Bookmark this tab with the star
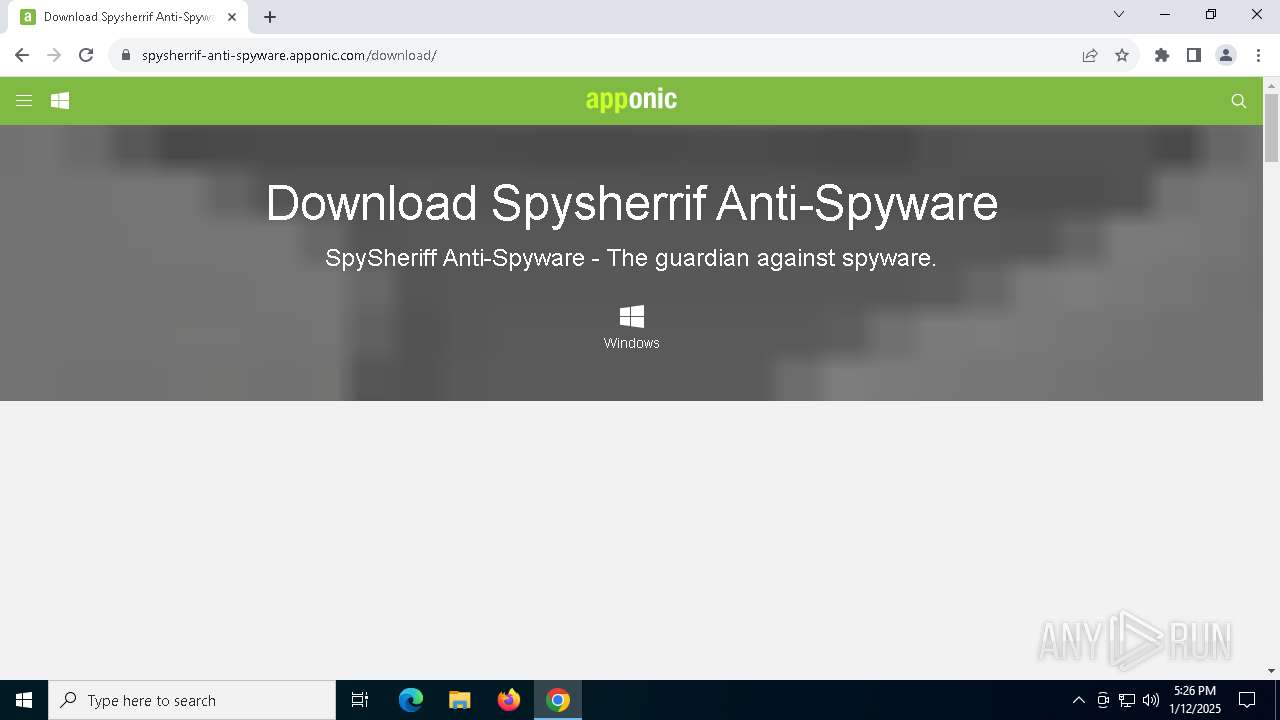Viewport: 1280px width, 720px height. (x=1122, y=55)
